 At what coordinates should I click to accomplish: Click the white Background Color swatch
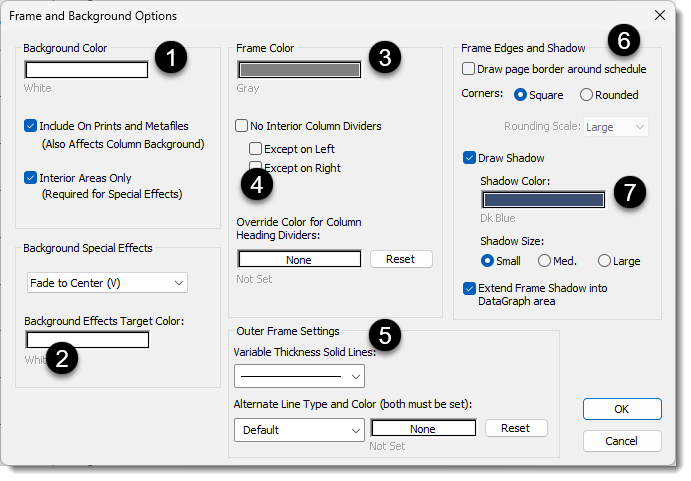pos(86,70)
